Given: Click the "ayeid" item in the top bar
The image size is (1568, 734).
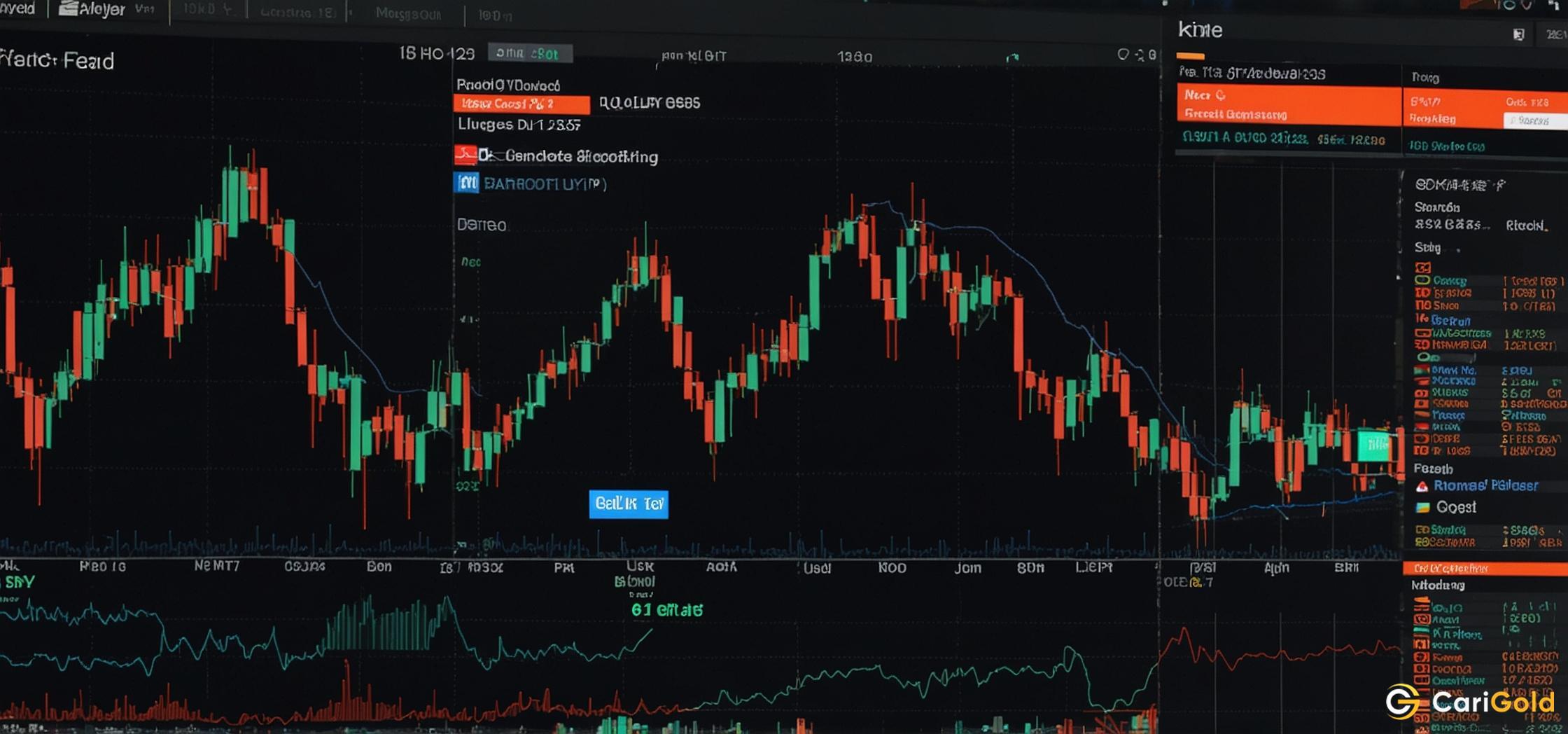Looking at the screenshot, I should pos(17,8).
